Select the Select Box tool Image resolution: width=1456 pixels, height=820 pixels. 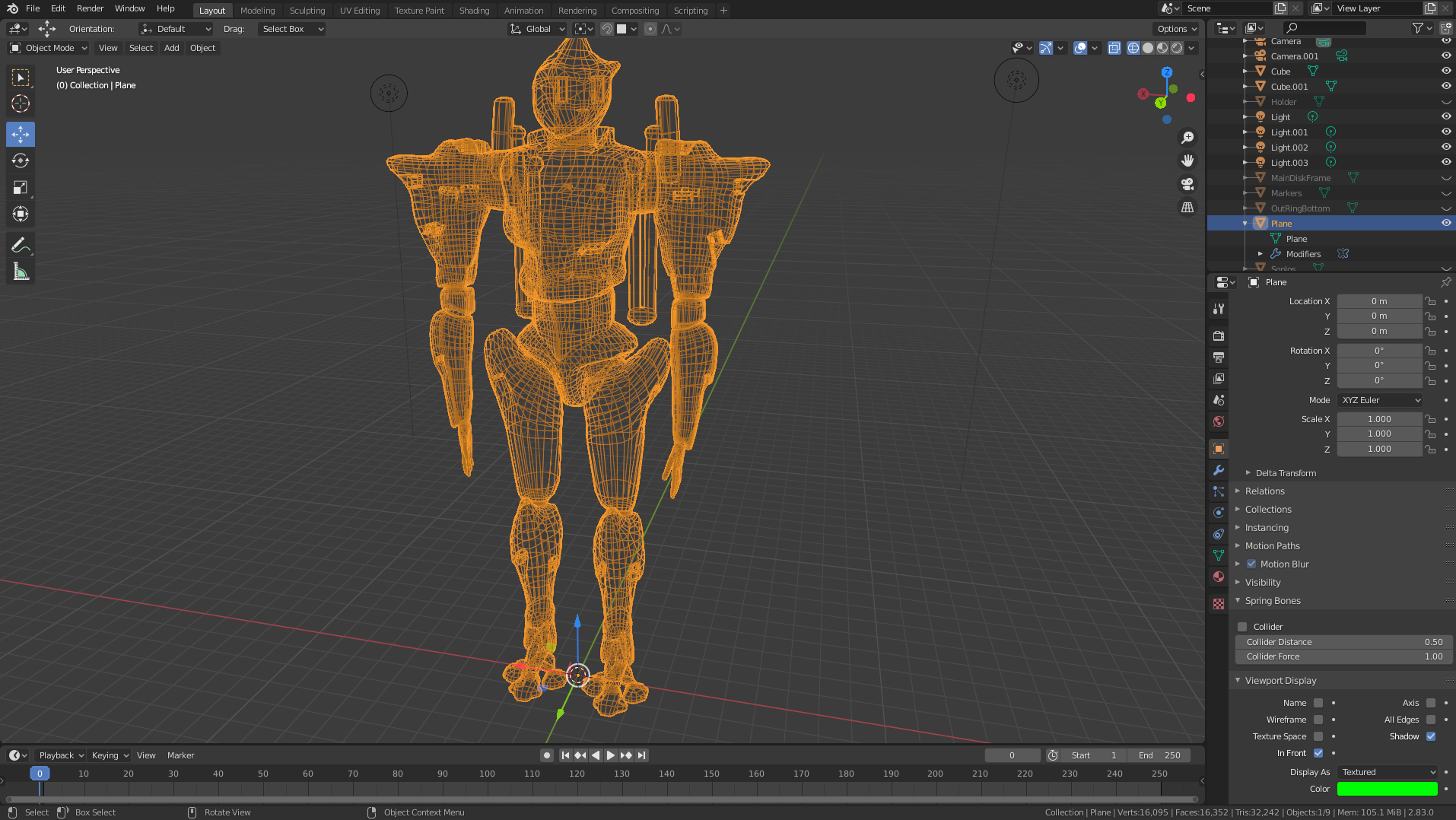click(x=21, y=78)
